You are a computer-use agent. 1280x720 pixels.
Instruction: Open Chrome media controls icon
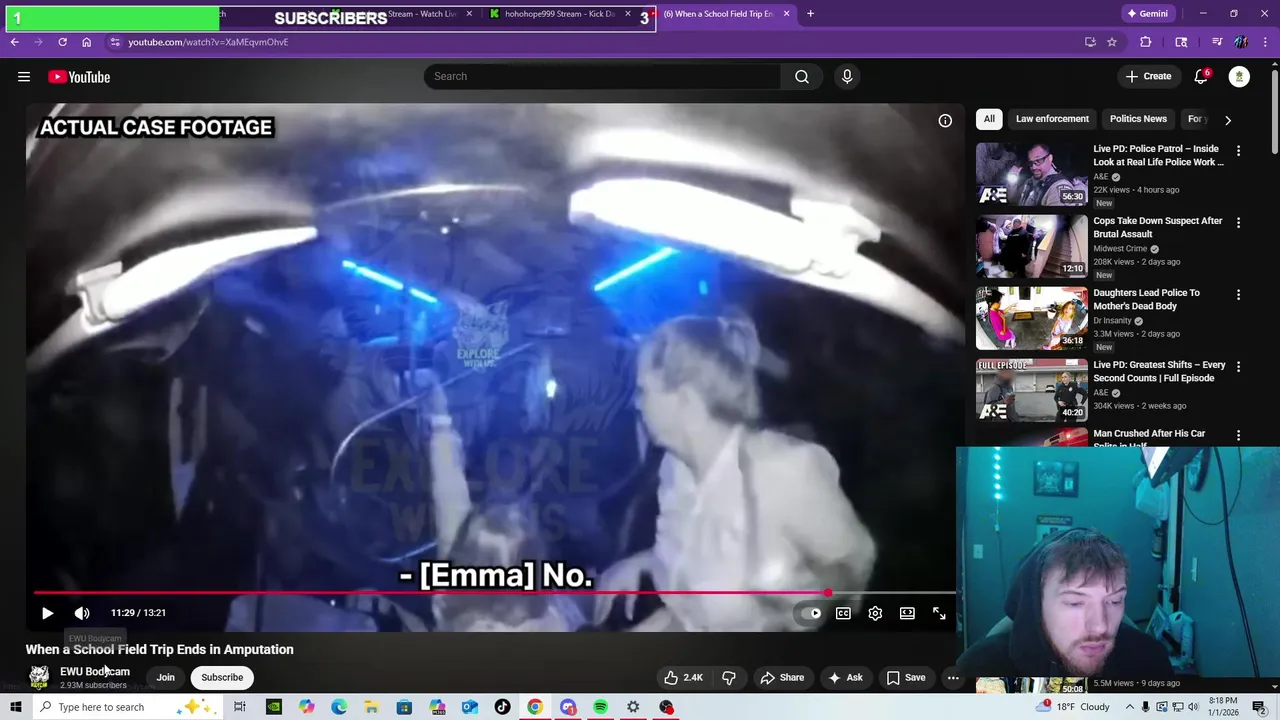pyautogui.click(x=1216, y=42)
